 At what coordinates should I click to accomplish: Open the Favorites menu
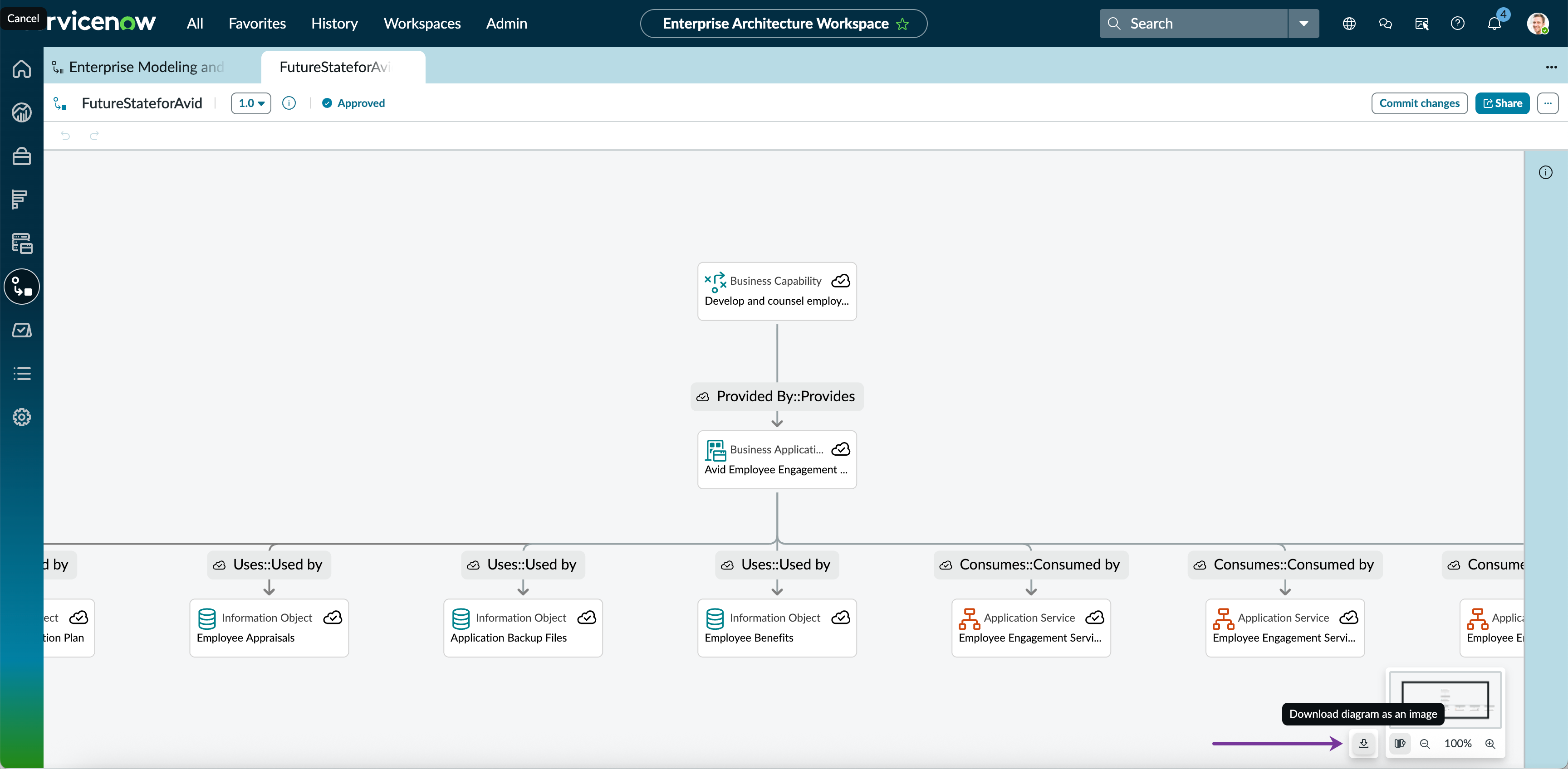click(x=257, y=24)
